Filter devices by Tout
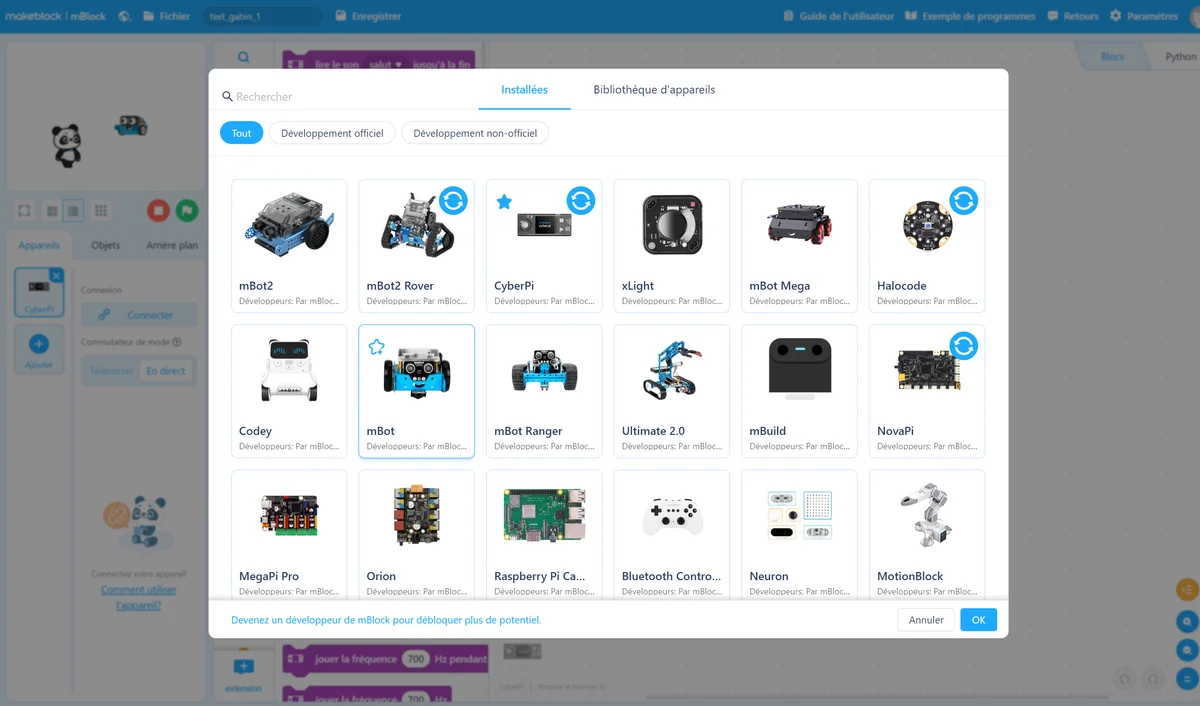Image resolution: width=1200 pixels, height=706 pixels. (241, 133)
